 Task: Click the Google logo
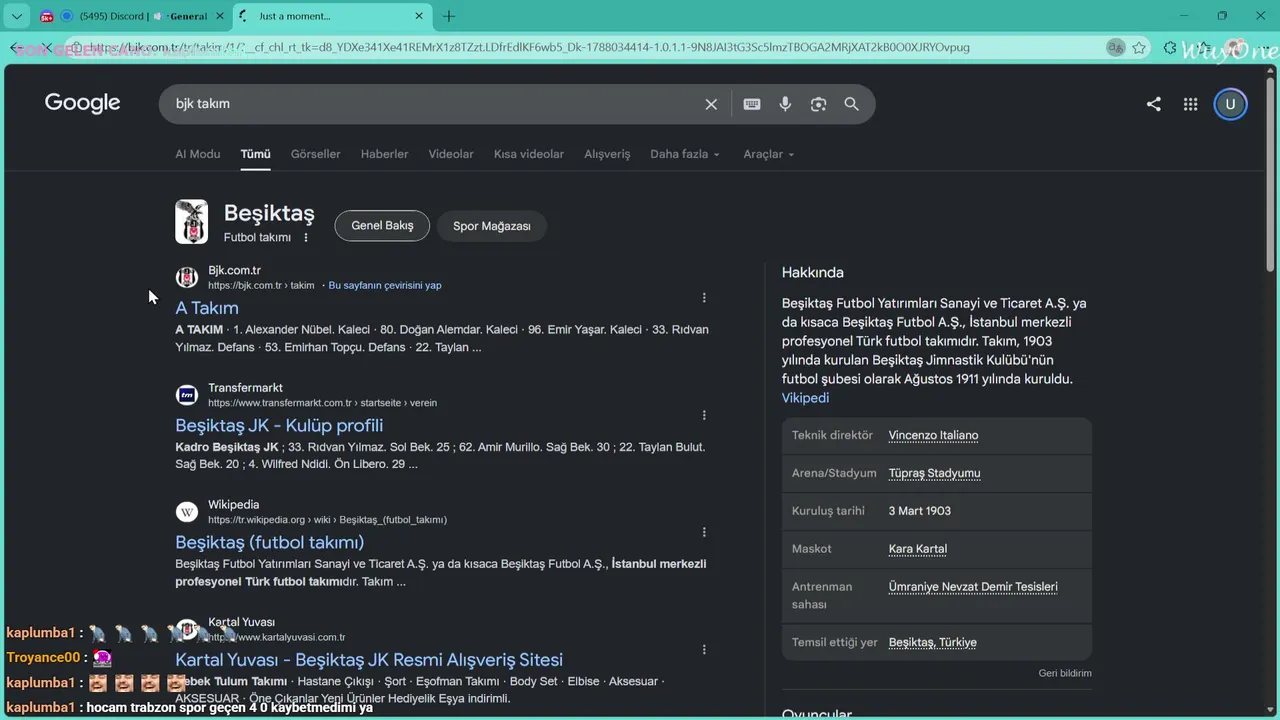point(82,103)
